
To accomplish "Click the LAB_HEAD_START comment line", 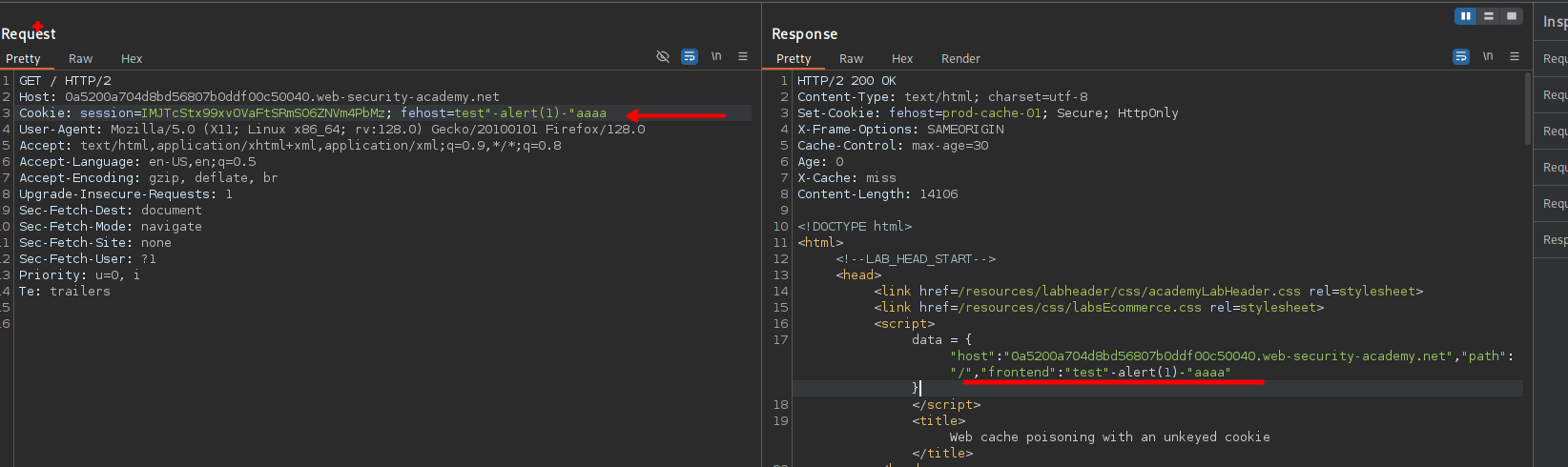I will 916,259.
